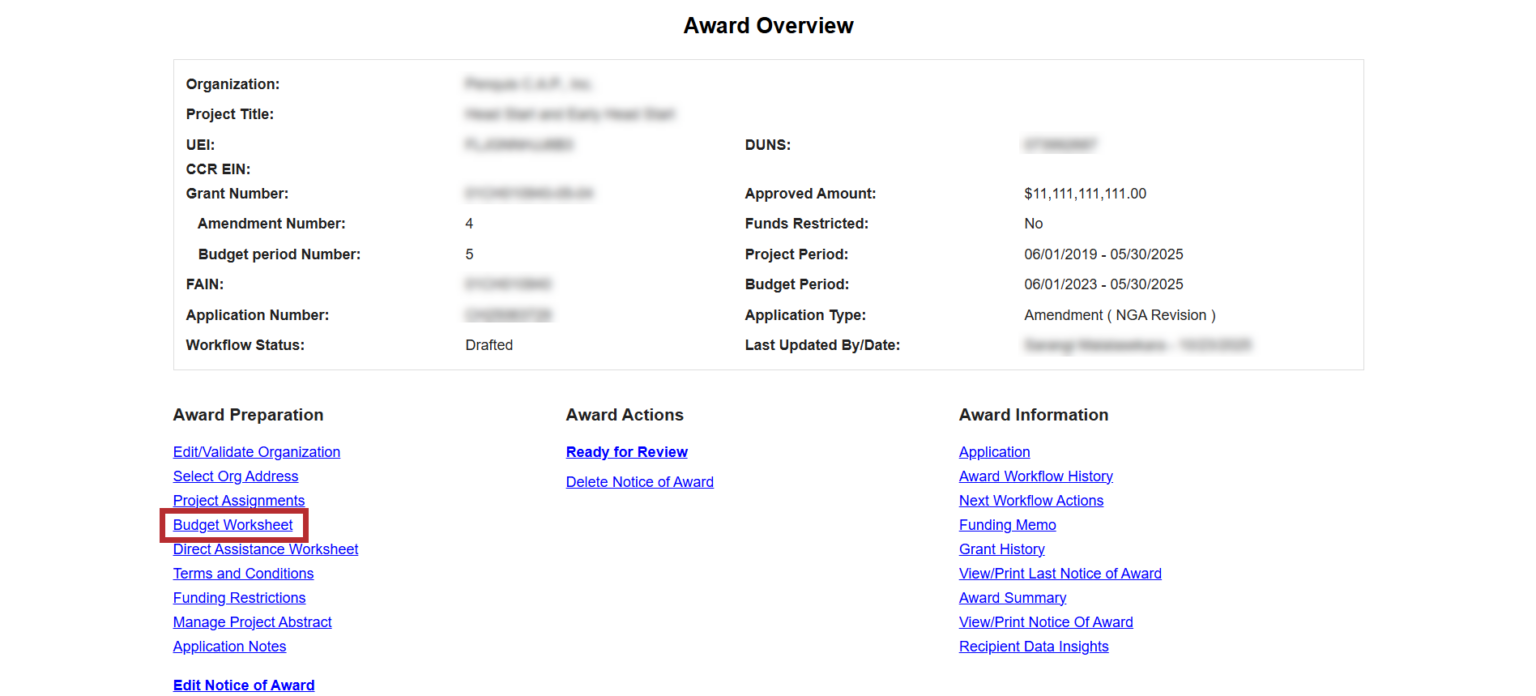Image resolution: width=1536 pixels, height=696 pixels.
Task: Open the Award Summary link
Action: [1012, 598]
